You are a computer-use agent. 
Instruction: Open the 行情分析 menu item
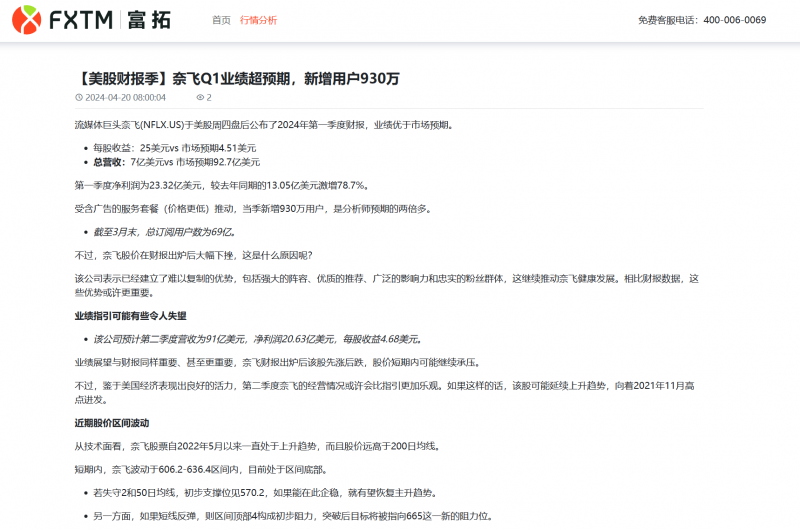click(x=258, y=20)
